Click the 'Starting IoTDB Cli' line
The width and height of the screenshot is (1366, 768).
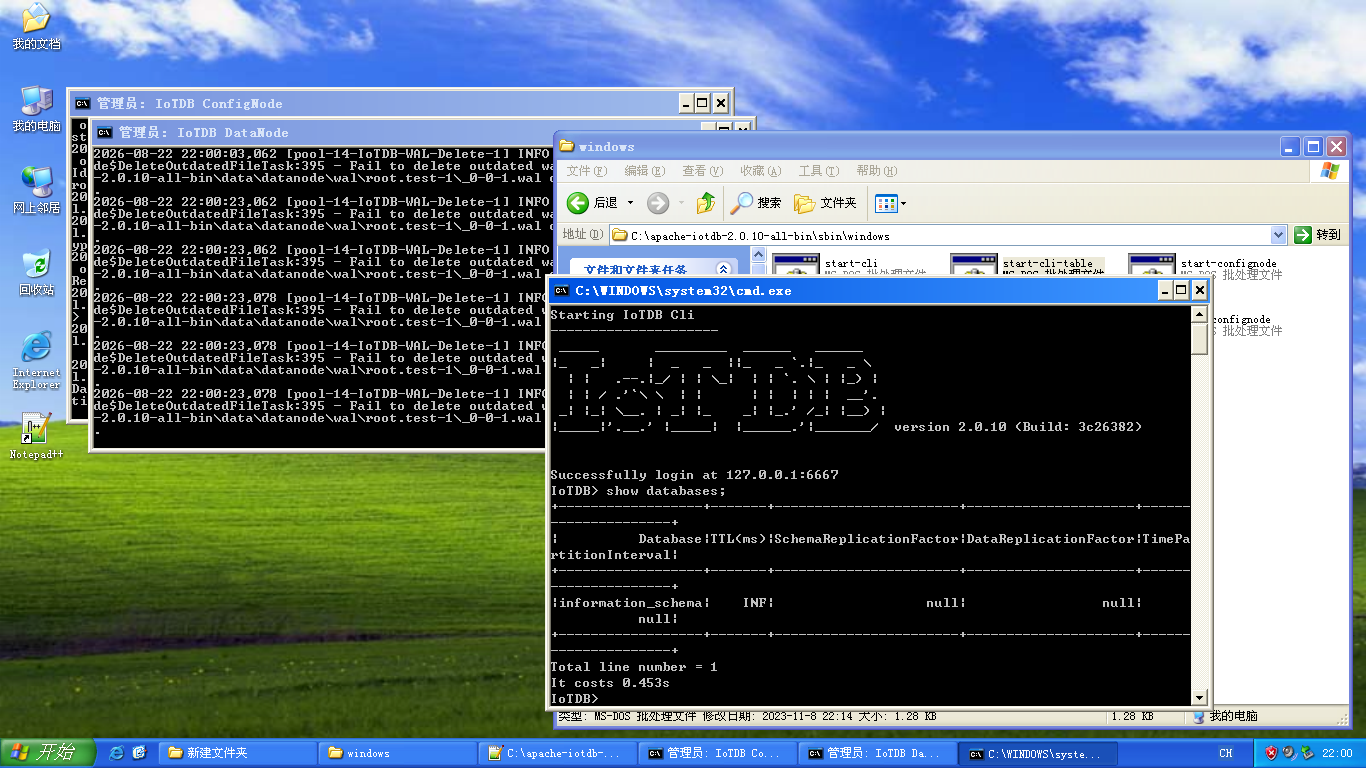(622, 315)
